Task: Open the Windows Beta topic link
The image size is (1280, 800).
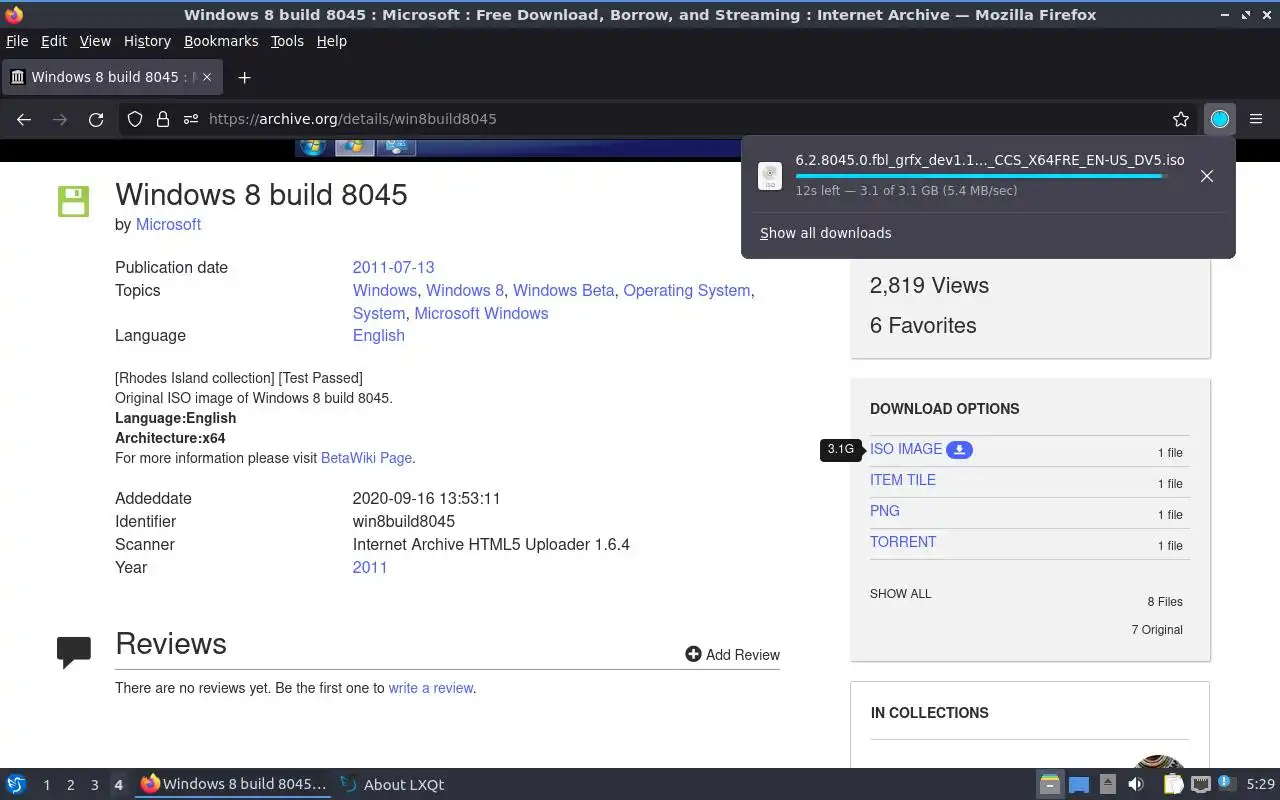Action: tap(563, 290)
